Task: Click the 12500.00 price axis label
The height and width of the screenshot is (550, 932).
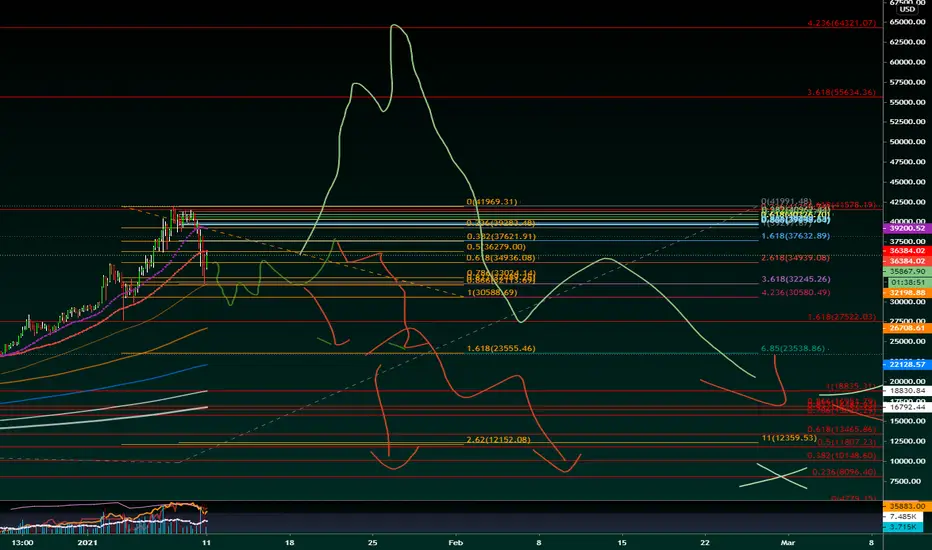Action: 908,441
